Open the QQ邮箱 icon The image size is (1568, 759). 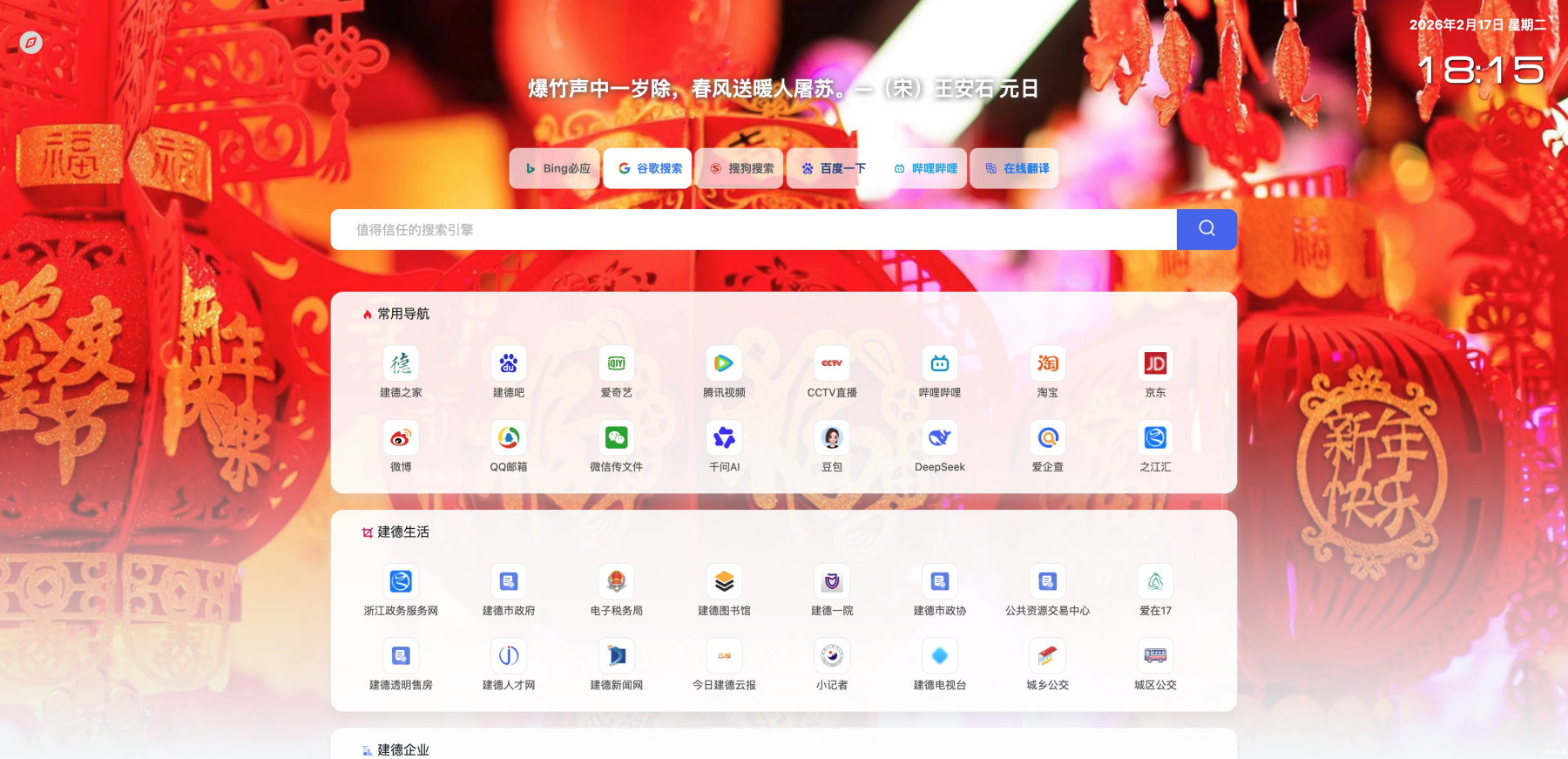509,437
